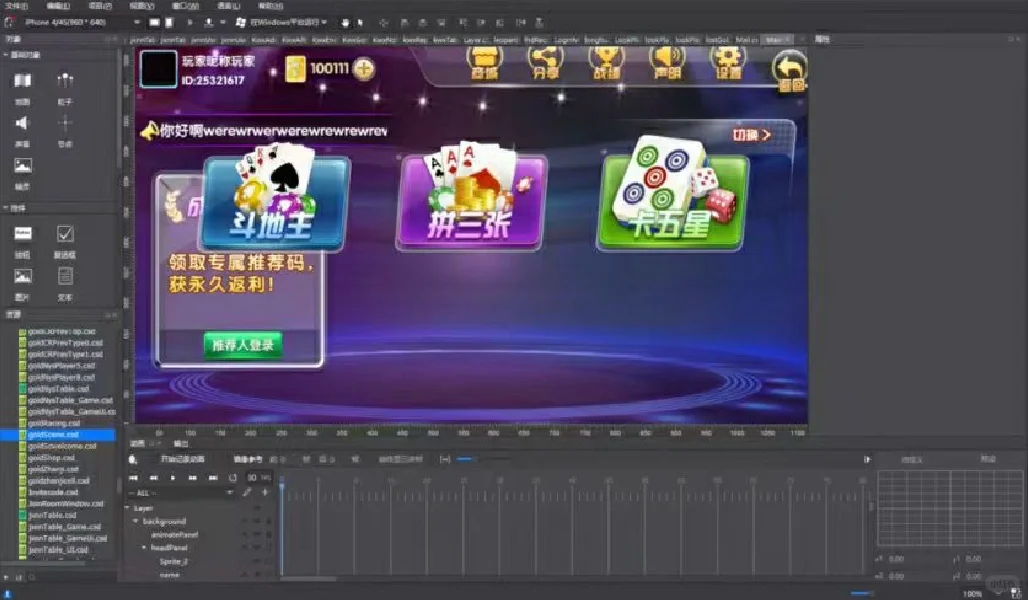Select joinRoomWindow.csd in the resource list
This screenshot has height=600, width=1028.
pyautogui.click(x=66, y=504)
